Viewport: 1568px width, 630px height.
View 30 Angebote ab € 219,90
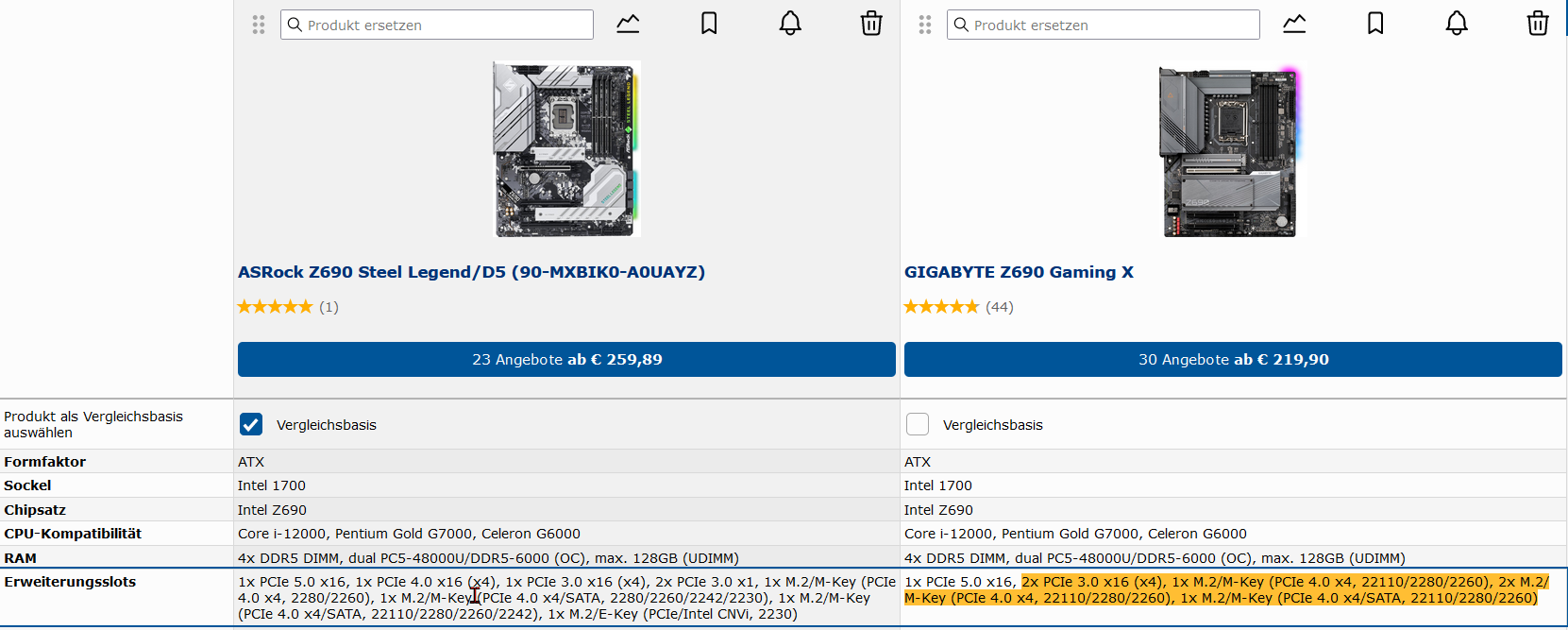click(x=1233, y=359)
